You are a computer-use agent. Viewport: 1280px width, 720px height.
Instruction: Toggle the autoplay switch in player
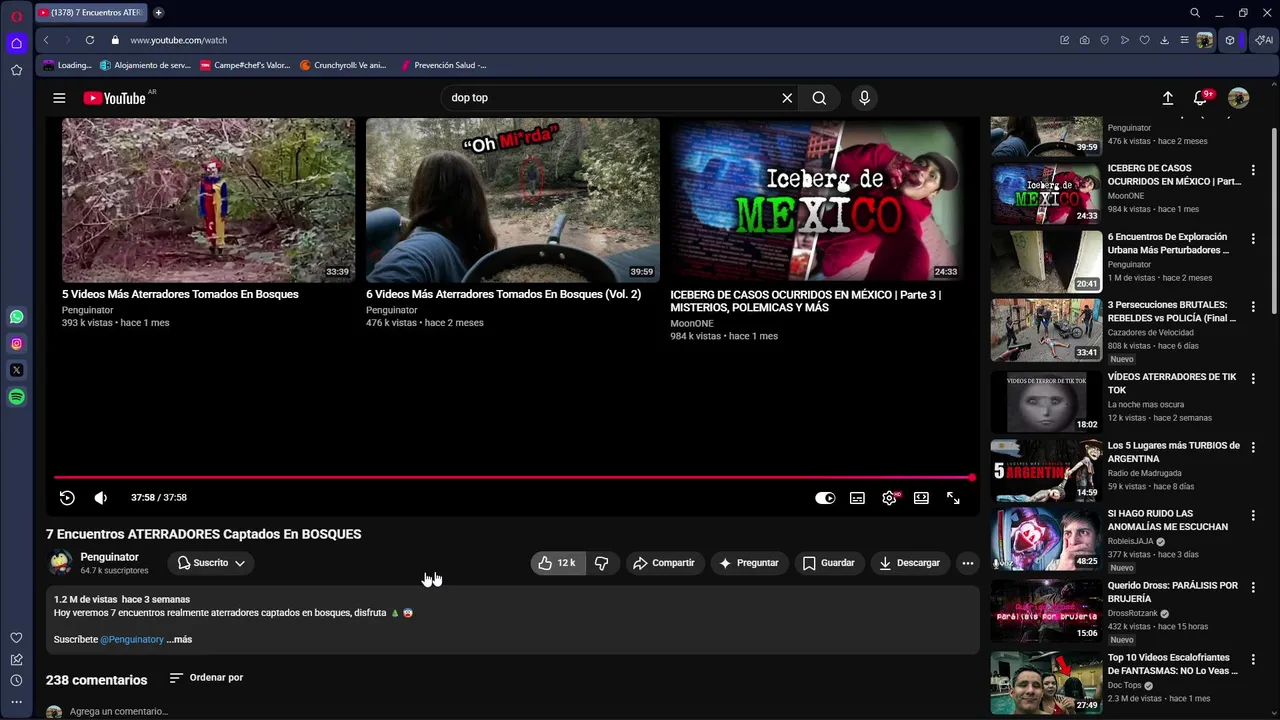[x=825, y=498]
